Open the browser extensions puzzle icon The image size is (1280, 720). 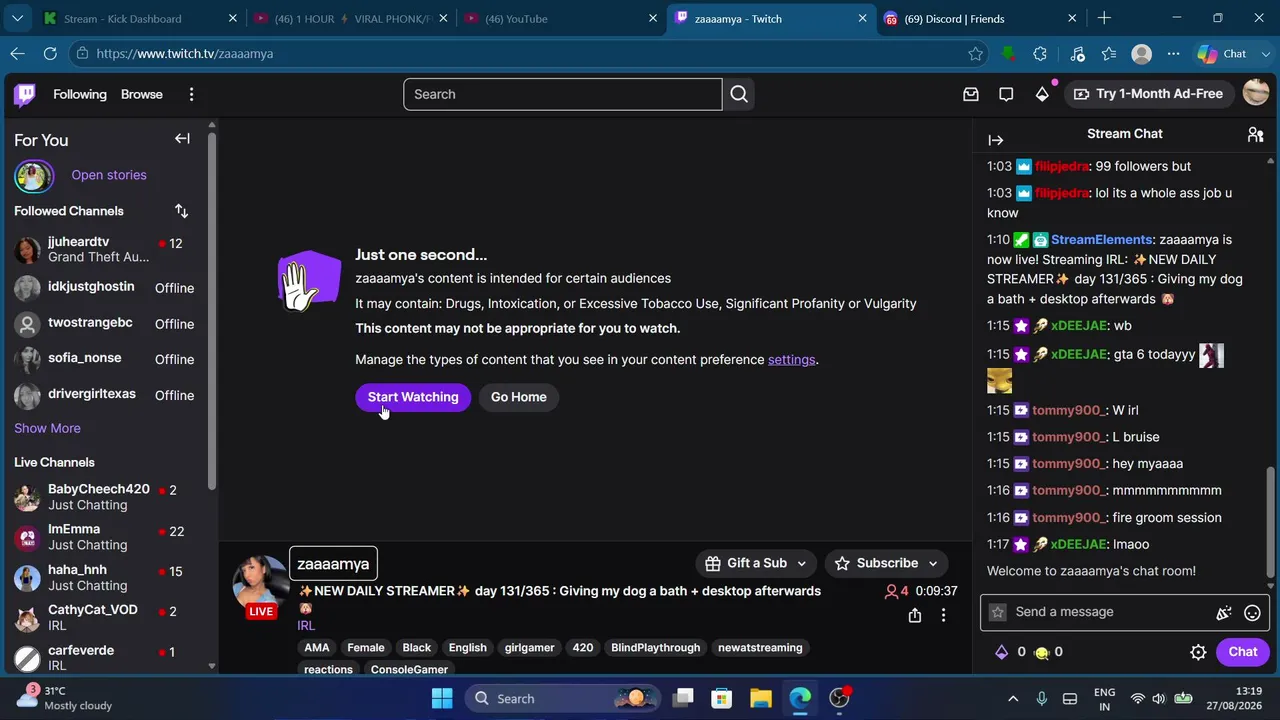click(1040, 54)
